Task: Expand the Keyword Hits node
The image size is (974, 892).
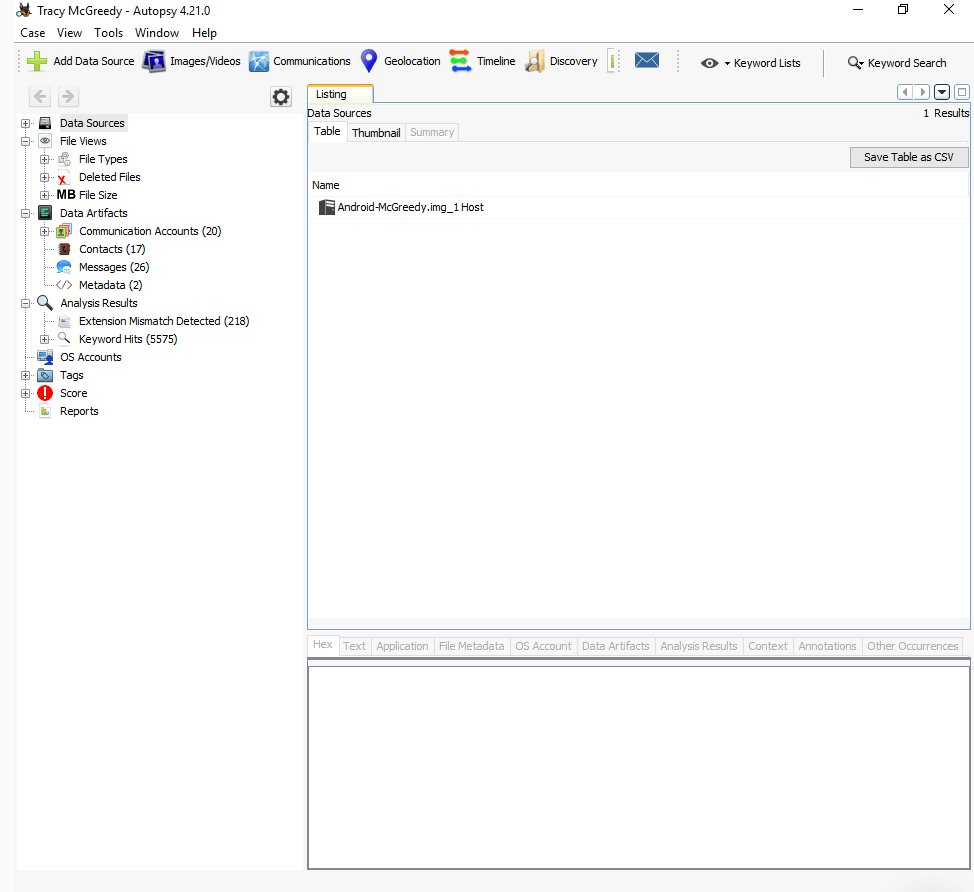Action: click(x=44, y=339)
